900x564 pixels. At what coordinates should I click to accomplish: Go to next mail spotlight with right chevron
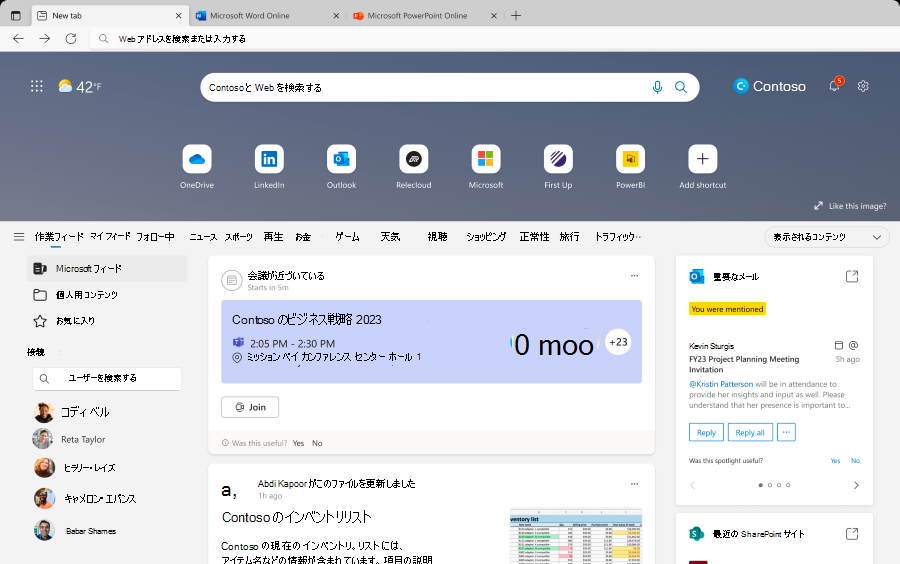point(856,485)
